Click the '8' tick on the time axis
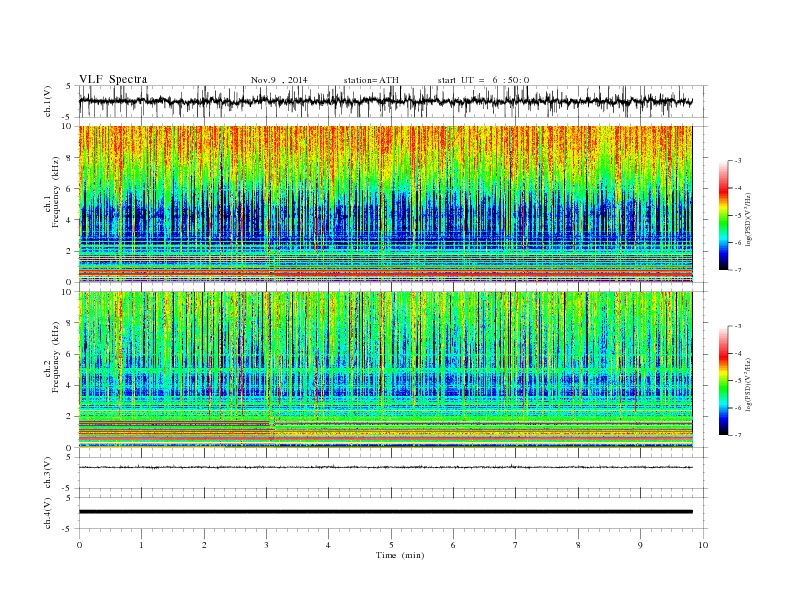The width and height of the screenshot is (792, 612). [x=578, y=545]
